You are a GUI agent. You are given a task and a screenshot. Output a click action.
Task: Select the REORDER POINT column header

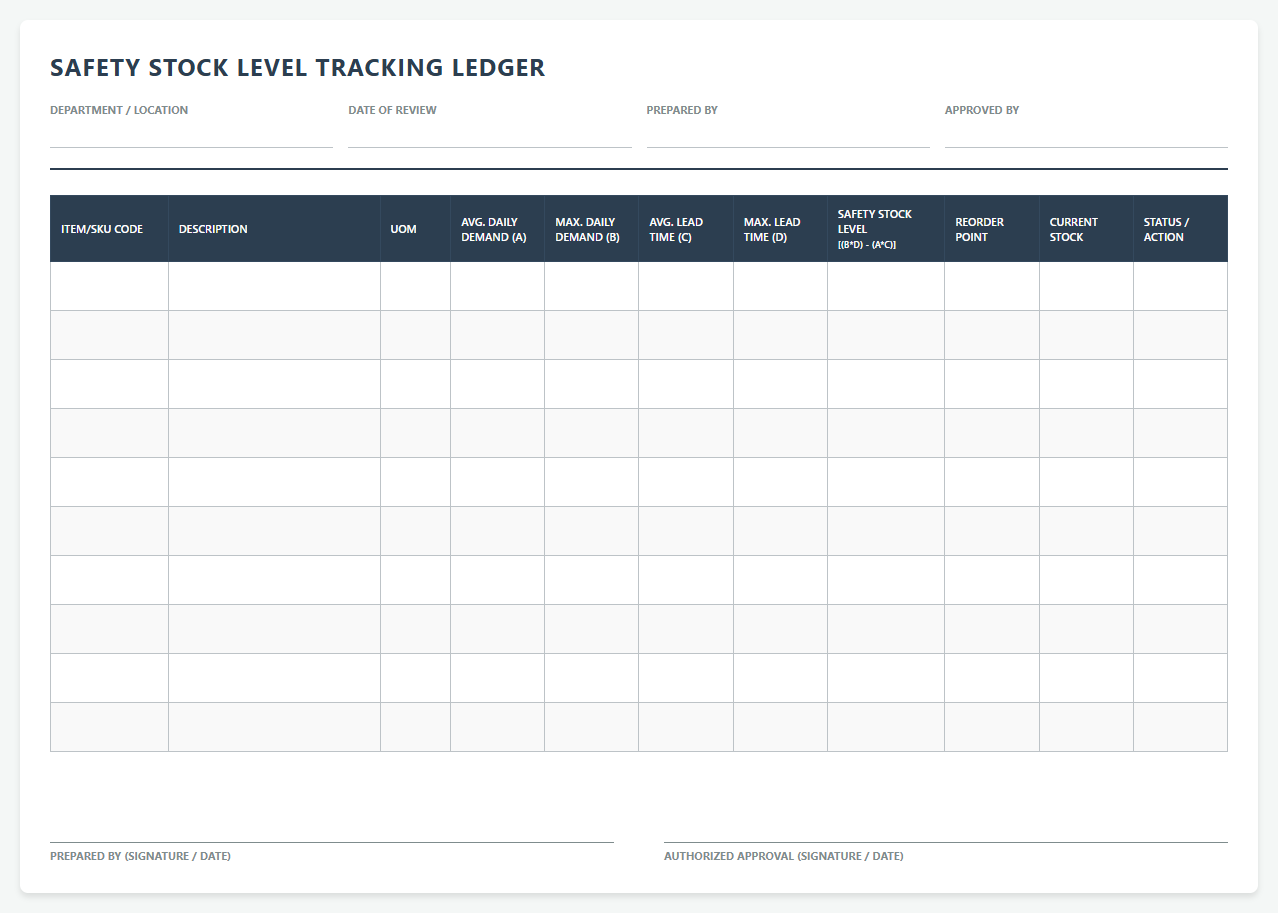(992, 229)
